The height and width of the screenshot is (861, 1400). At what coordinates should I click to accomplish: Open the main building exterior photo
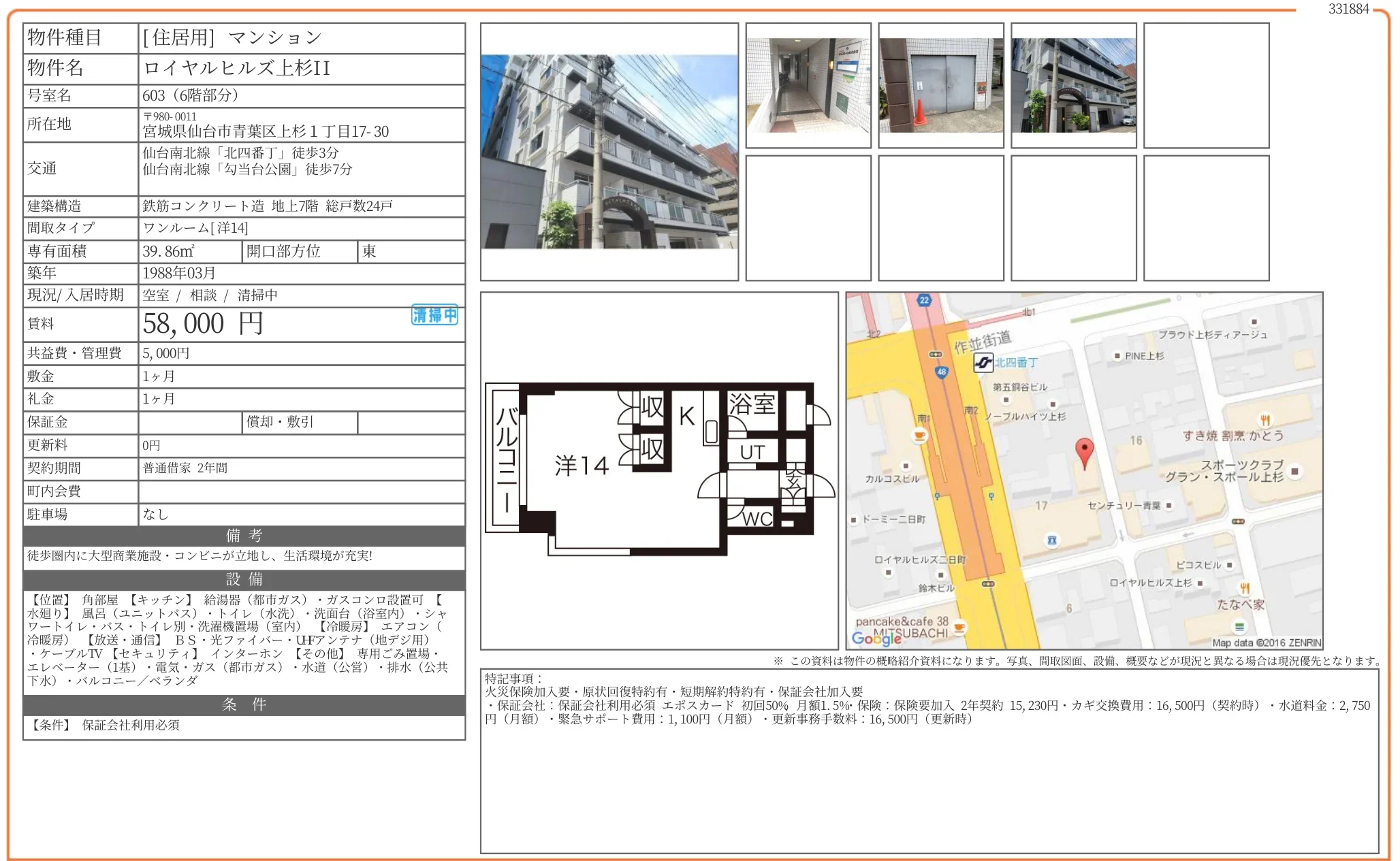click(x=609, y=152)
